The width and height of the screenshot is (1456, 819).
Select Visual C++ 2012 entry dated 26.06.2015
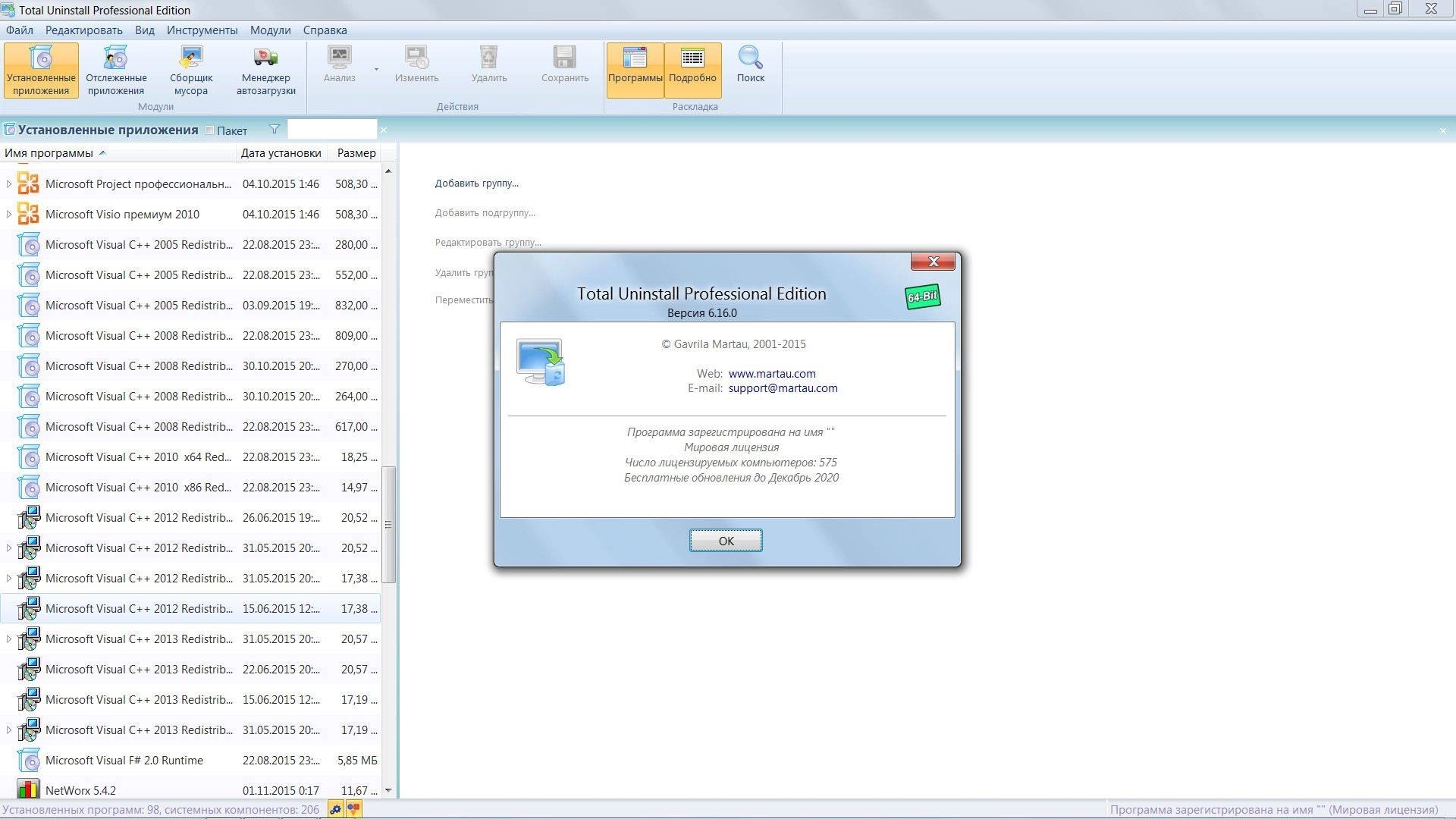[x=190, y=517]
